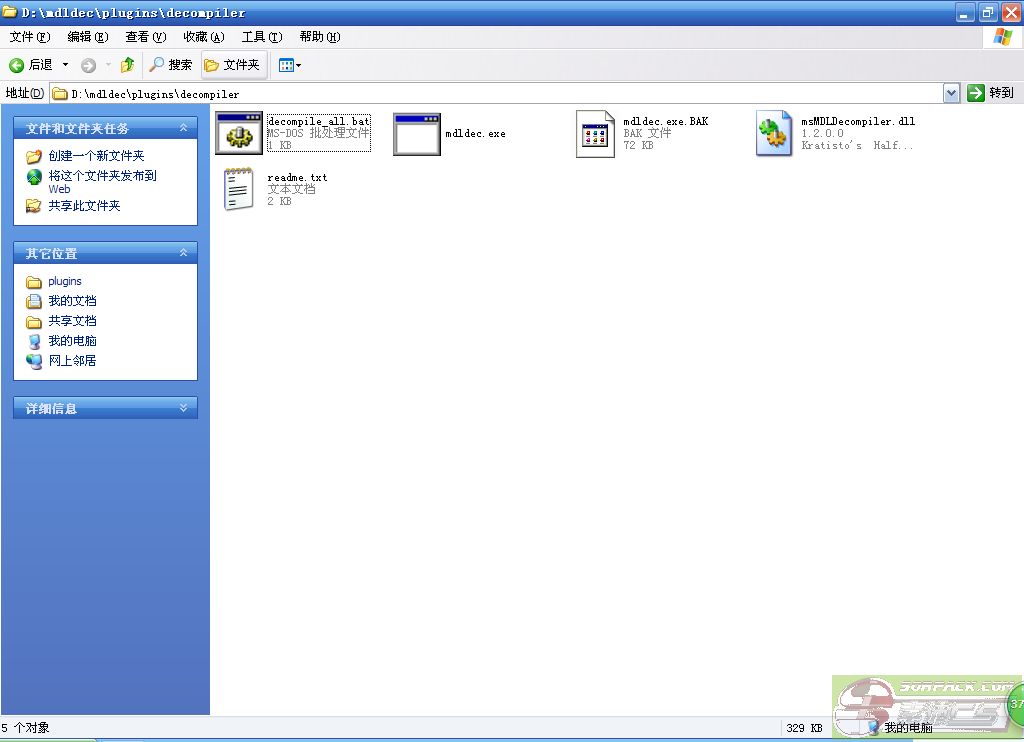Open the 工具(T) menu
This screenshot has width=1024, height=742.
pos(261,37)
